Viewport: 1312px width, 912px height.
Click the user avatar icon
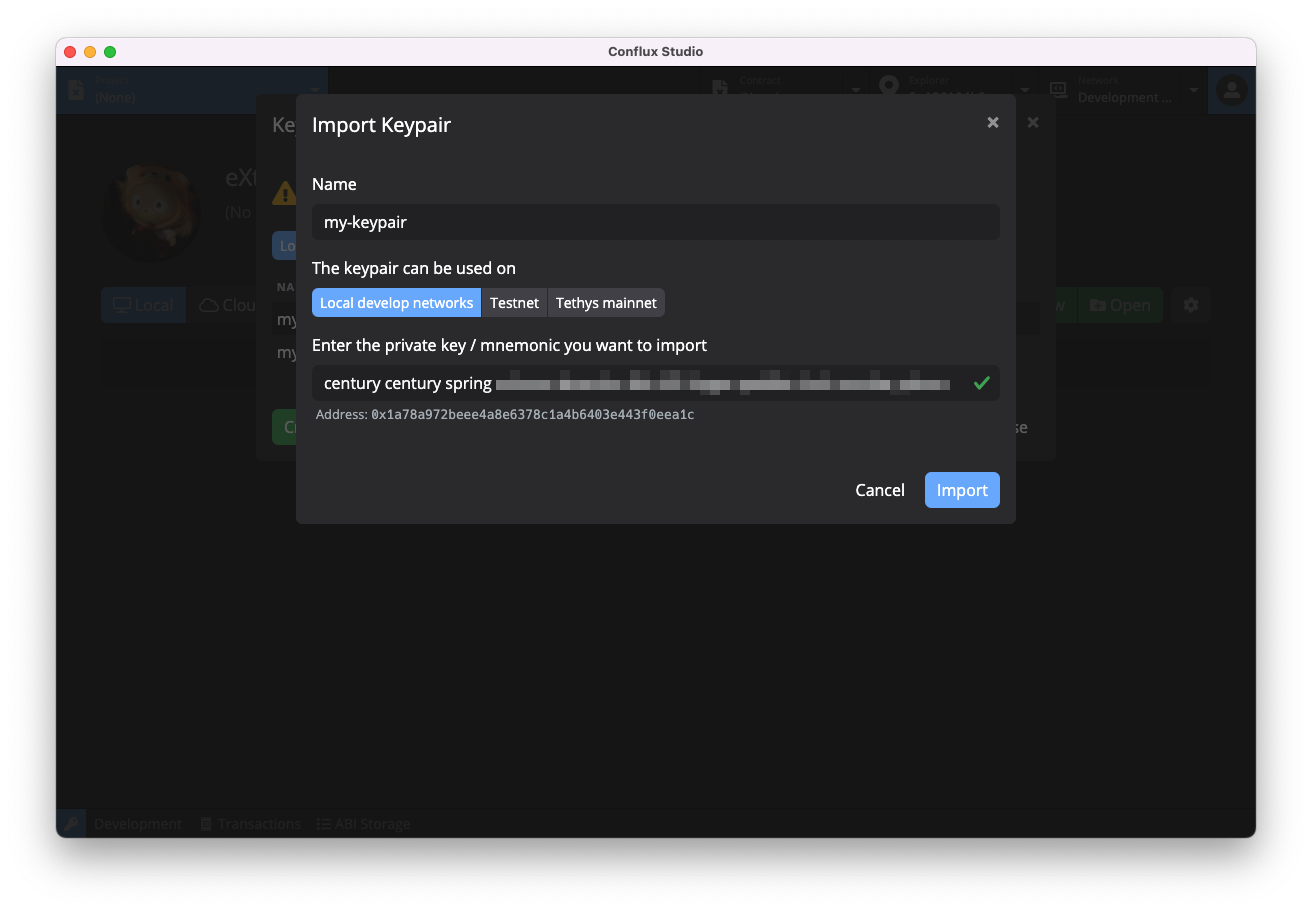point(1232,90)
